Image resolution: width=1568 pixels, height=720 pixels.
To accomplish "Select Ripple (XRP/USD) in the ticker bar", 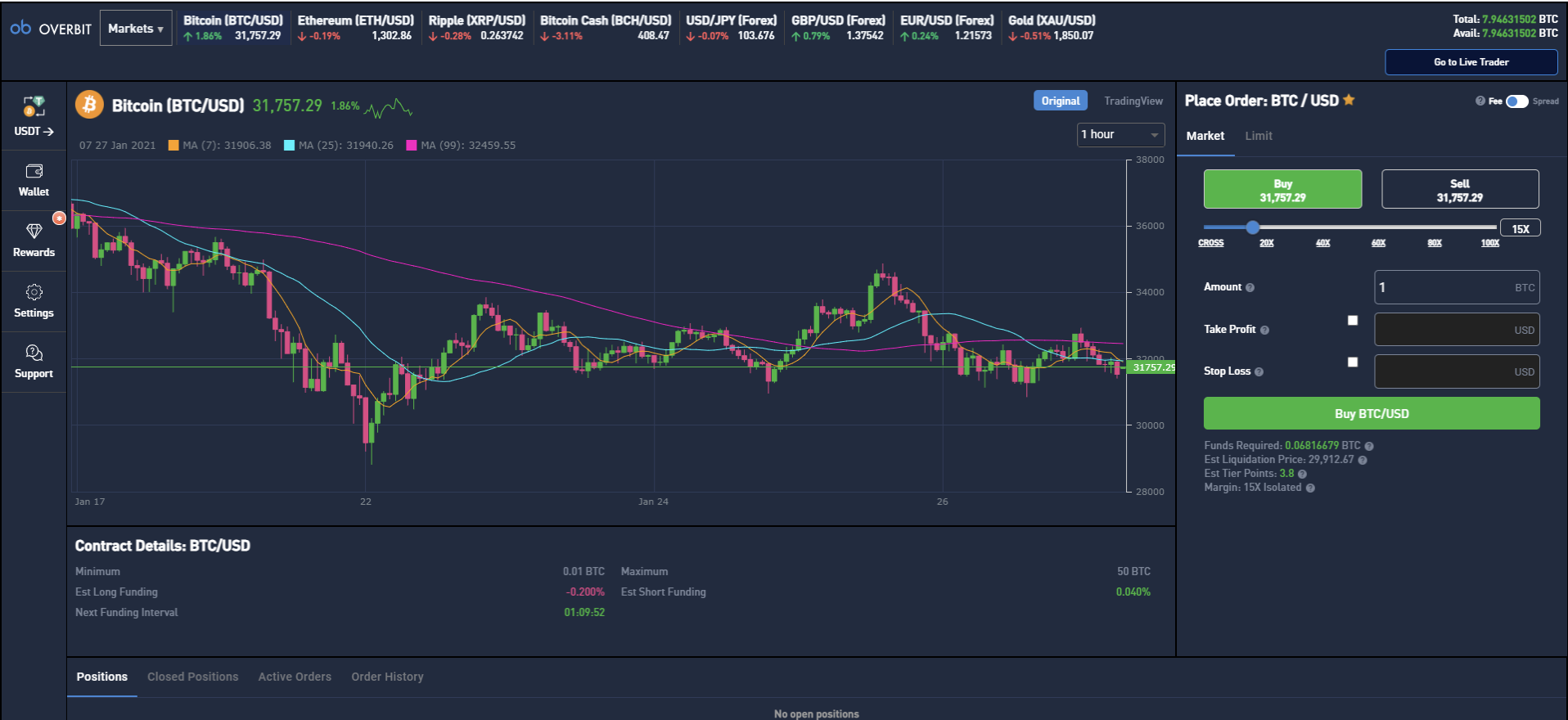I will pyautogui.click(x=476, y=28).
